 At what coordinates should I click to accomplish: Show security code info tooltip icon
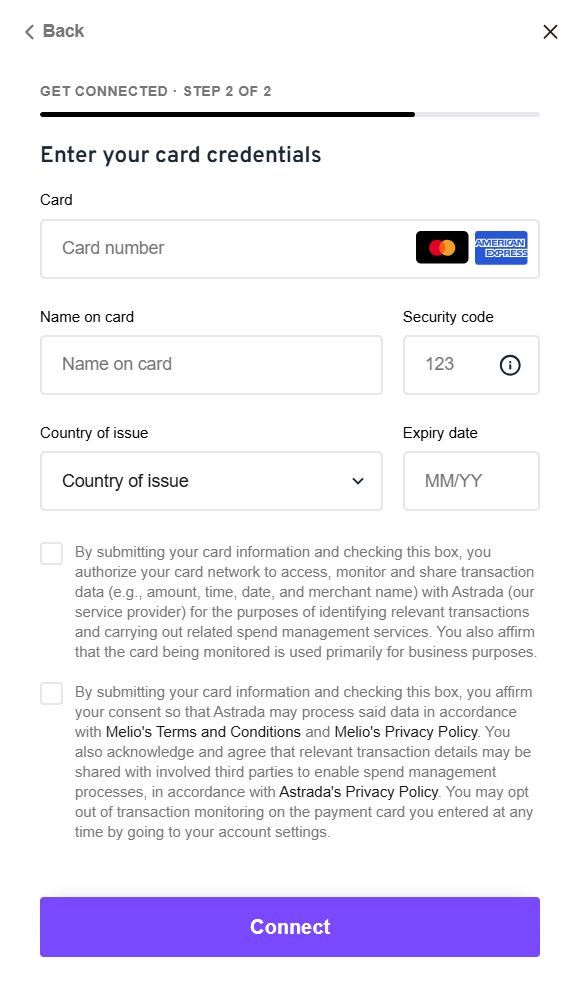(509, 365)
